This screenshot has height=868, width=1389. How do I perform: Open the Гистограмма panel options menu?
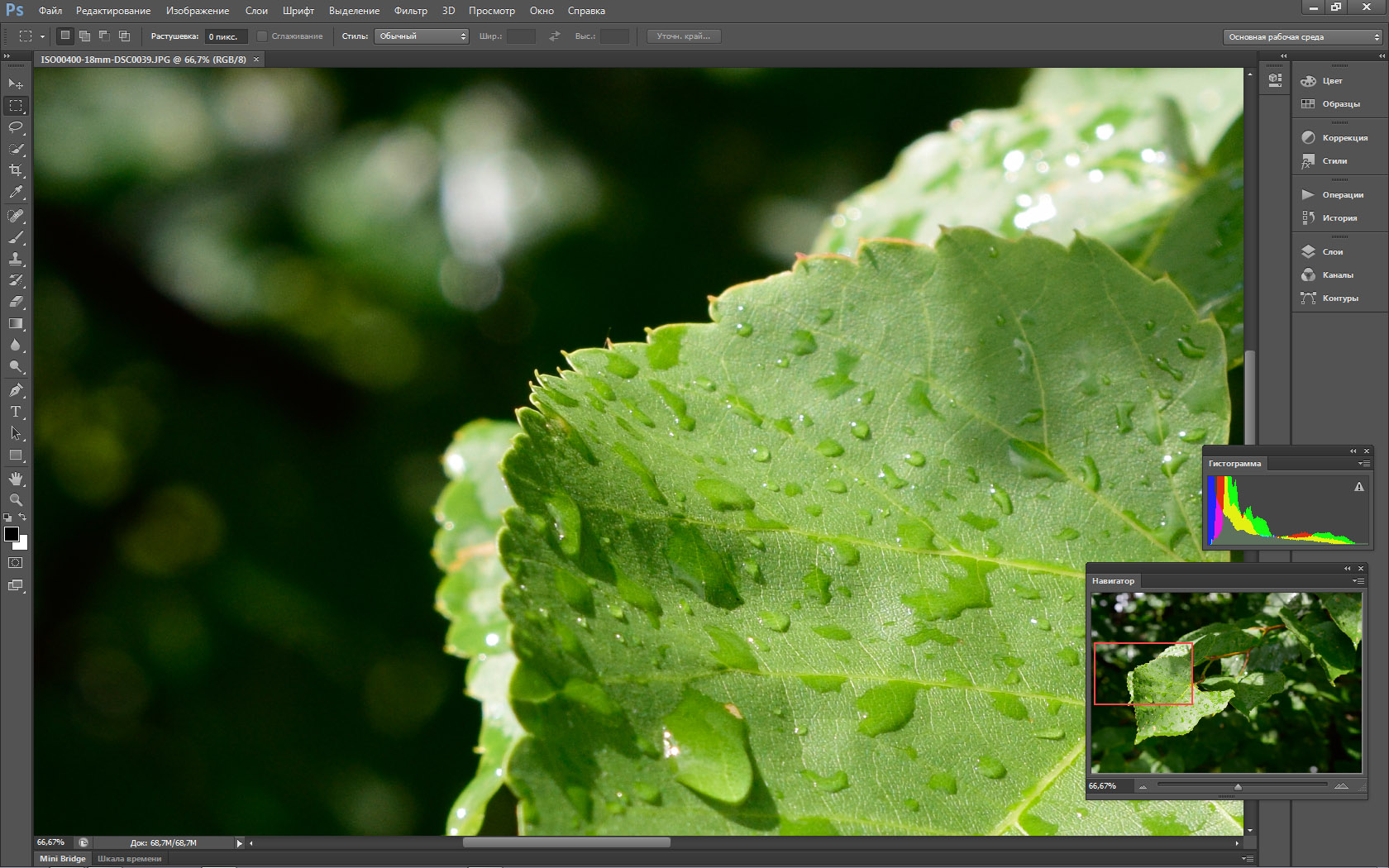coord(1363,464)
